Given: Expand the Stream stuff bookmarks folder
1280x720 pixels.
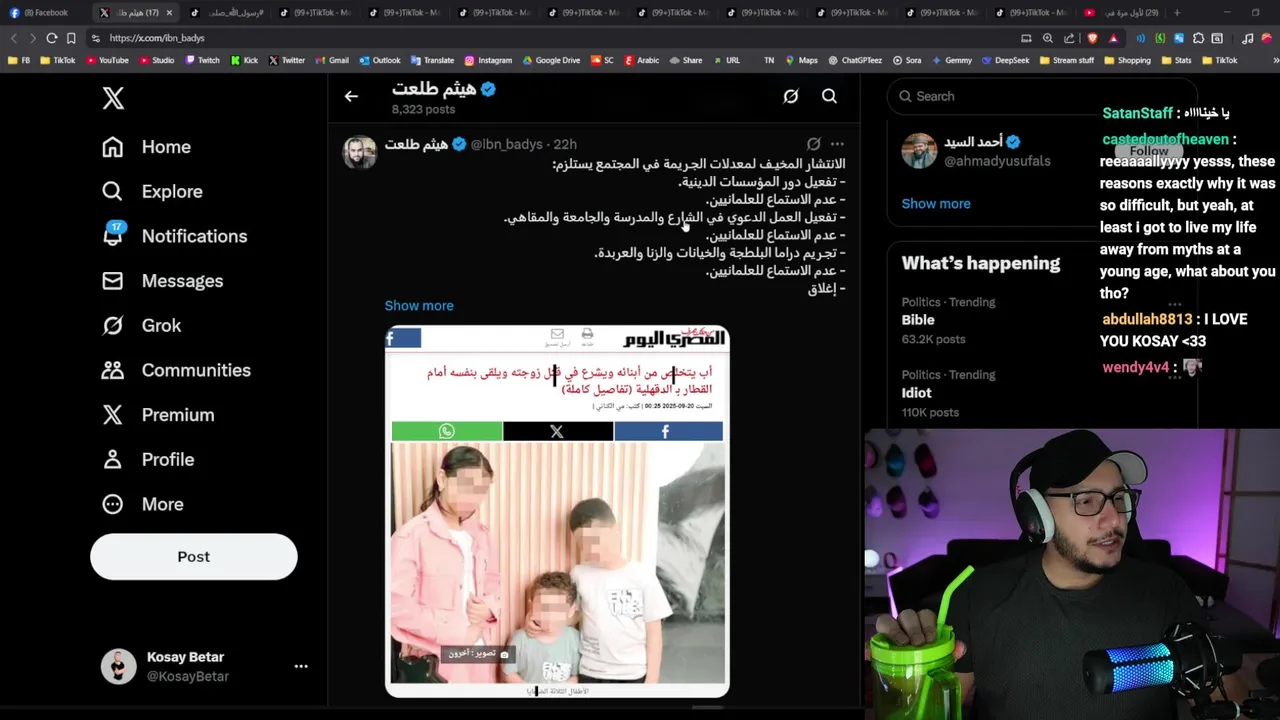Looking at the screenshot, I should click(1067, 60).
